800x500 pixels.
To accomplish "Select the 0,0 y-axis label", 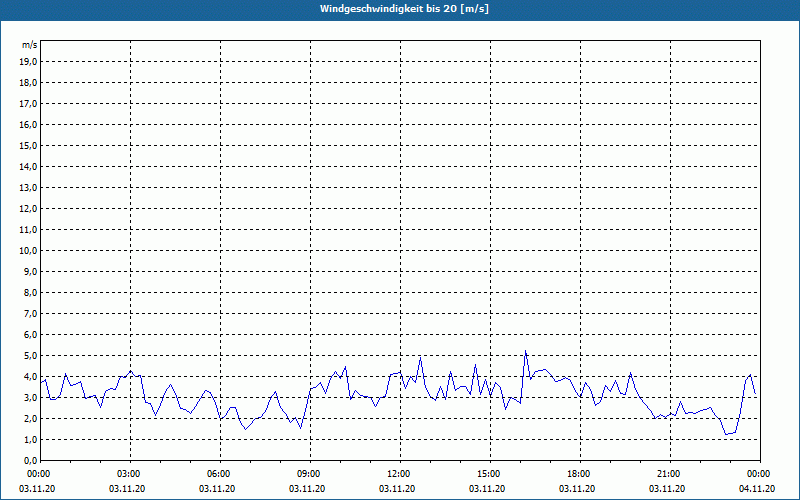I will click(31, 460).
